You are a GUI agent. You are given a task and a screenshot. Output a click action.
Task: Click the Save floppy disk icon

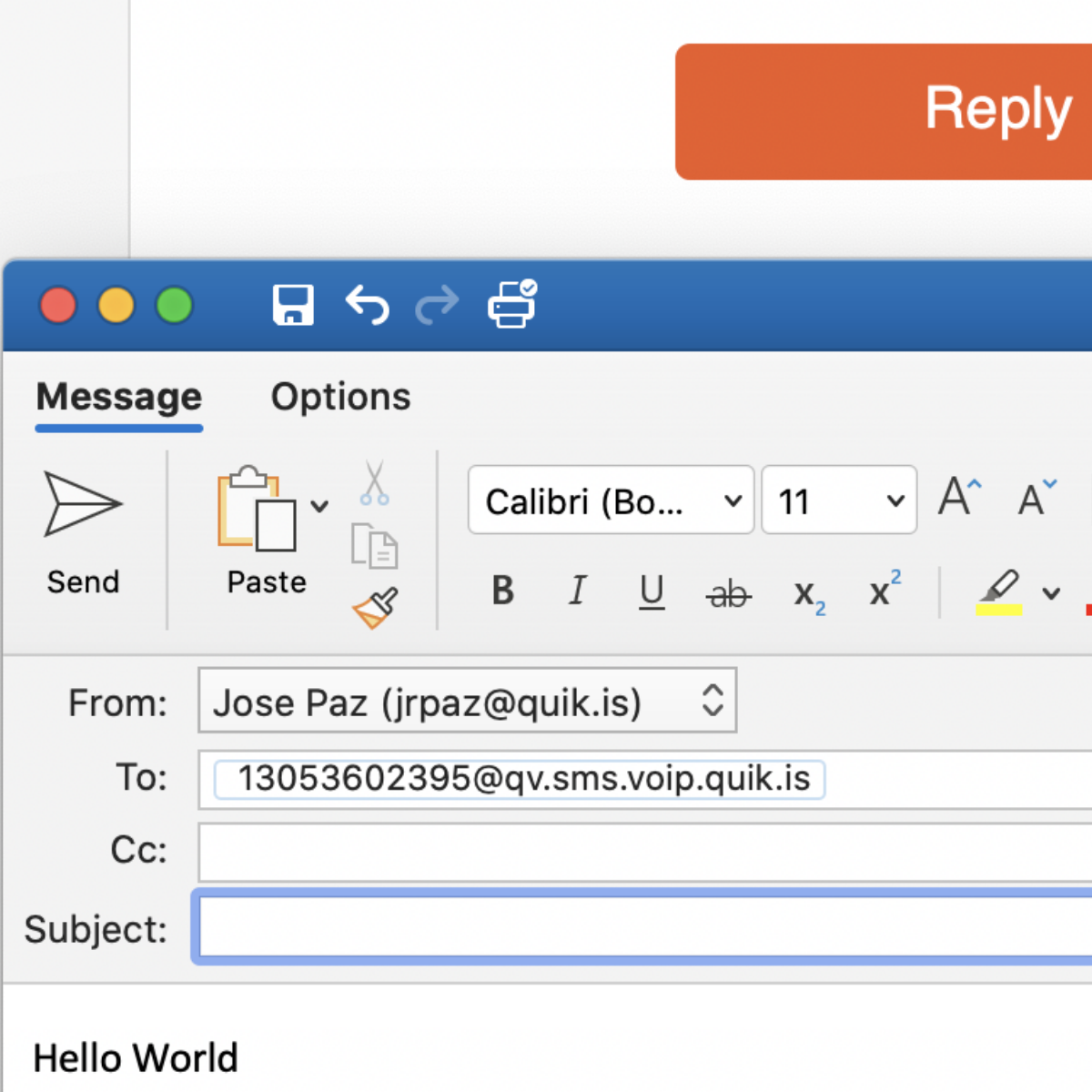click(293, 305)
